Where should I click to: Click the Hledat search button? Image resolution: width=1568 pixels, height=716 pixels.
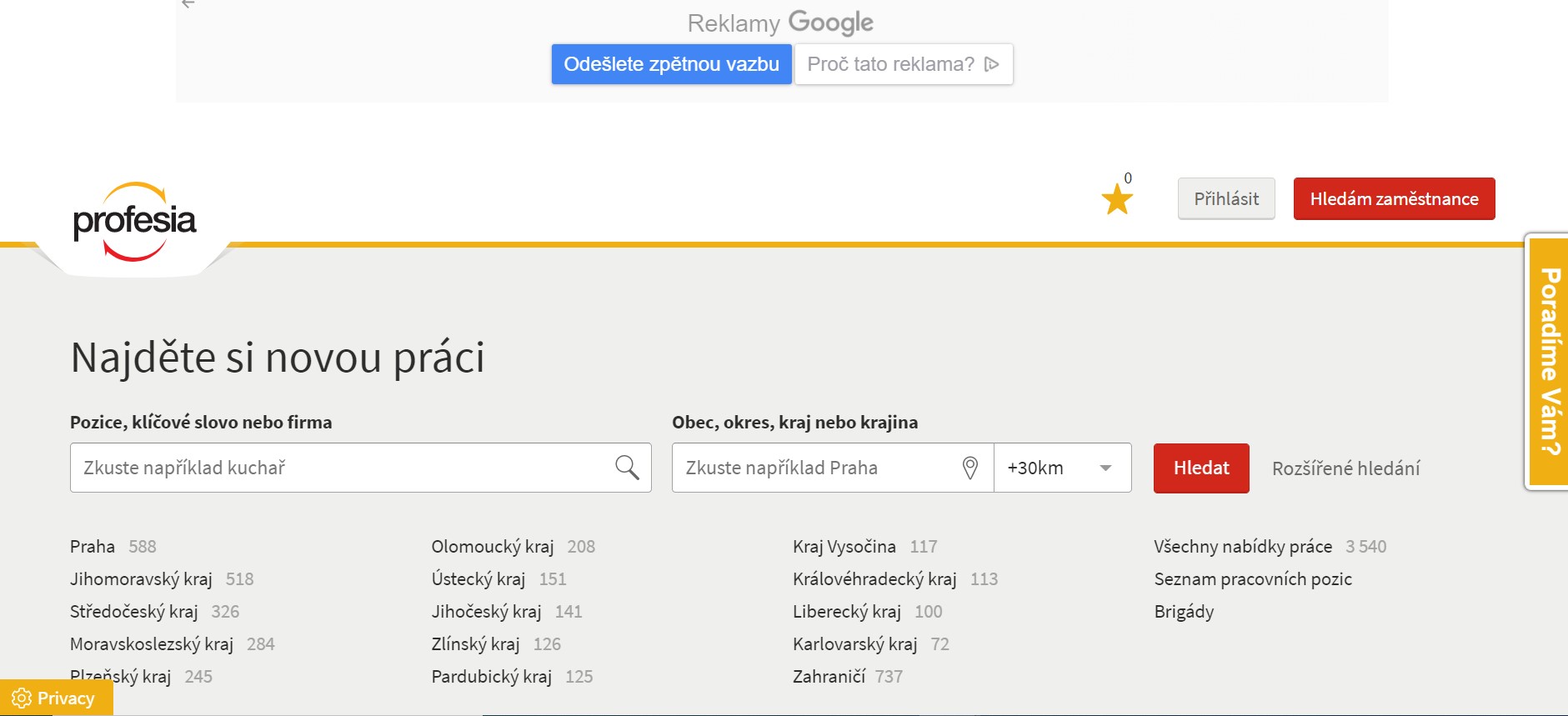(1201, 468)
